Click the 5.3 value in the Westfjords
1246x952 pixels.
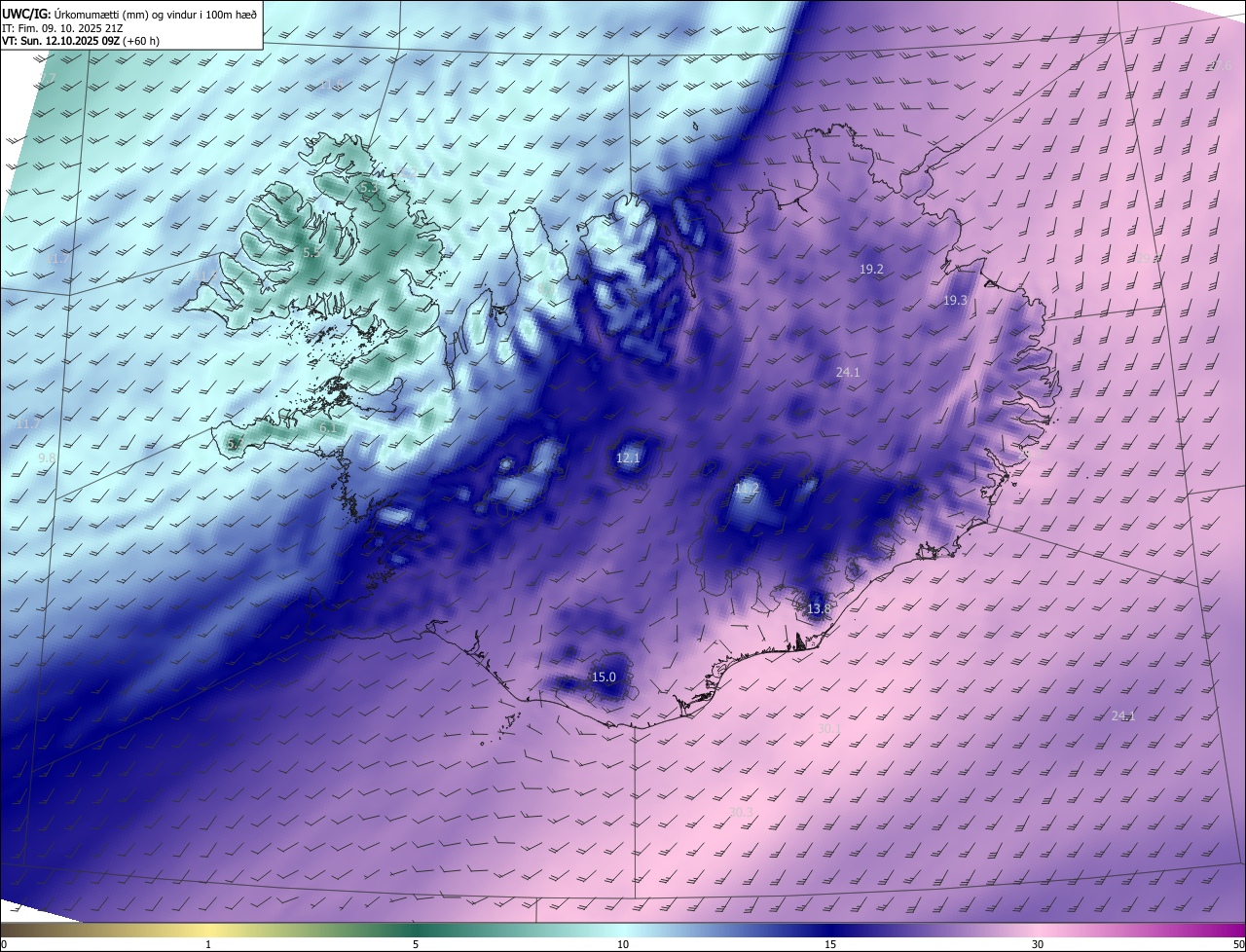click(x=368, y=186)
